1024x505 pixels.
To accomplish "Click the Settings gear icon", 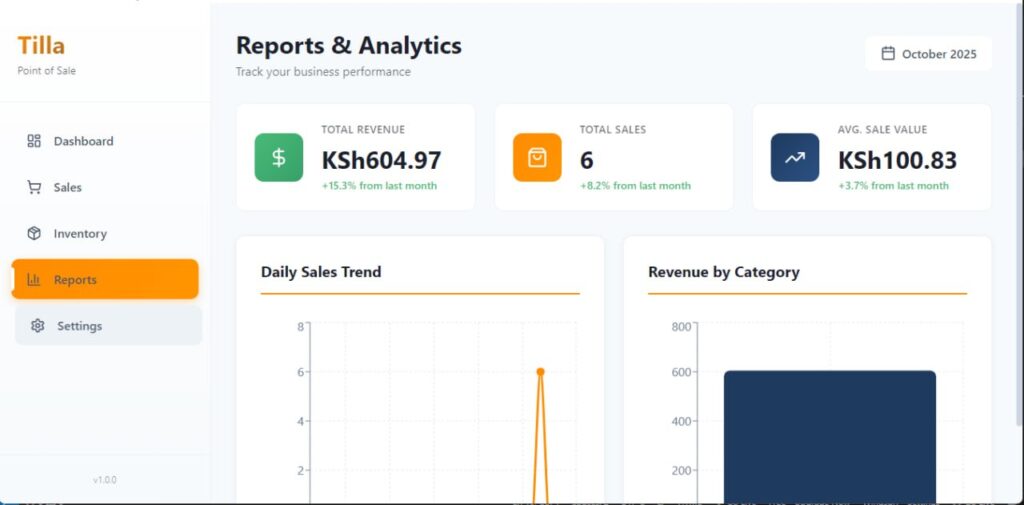I will 38,326.
